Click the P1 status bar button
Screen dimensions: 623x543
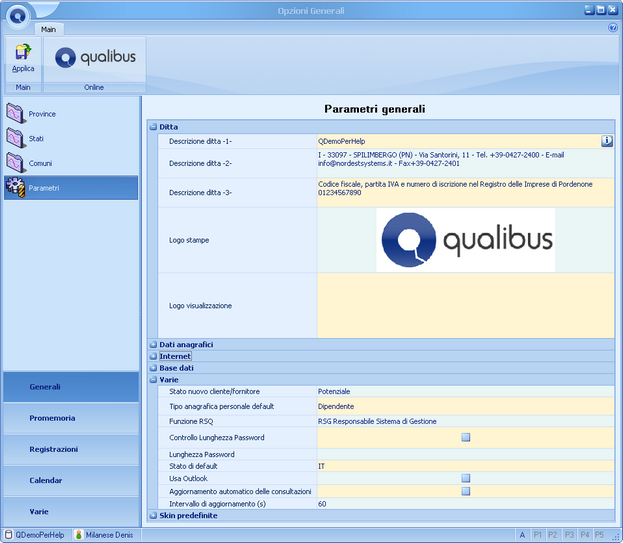[x=538, y=535]
